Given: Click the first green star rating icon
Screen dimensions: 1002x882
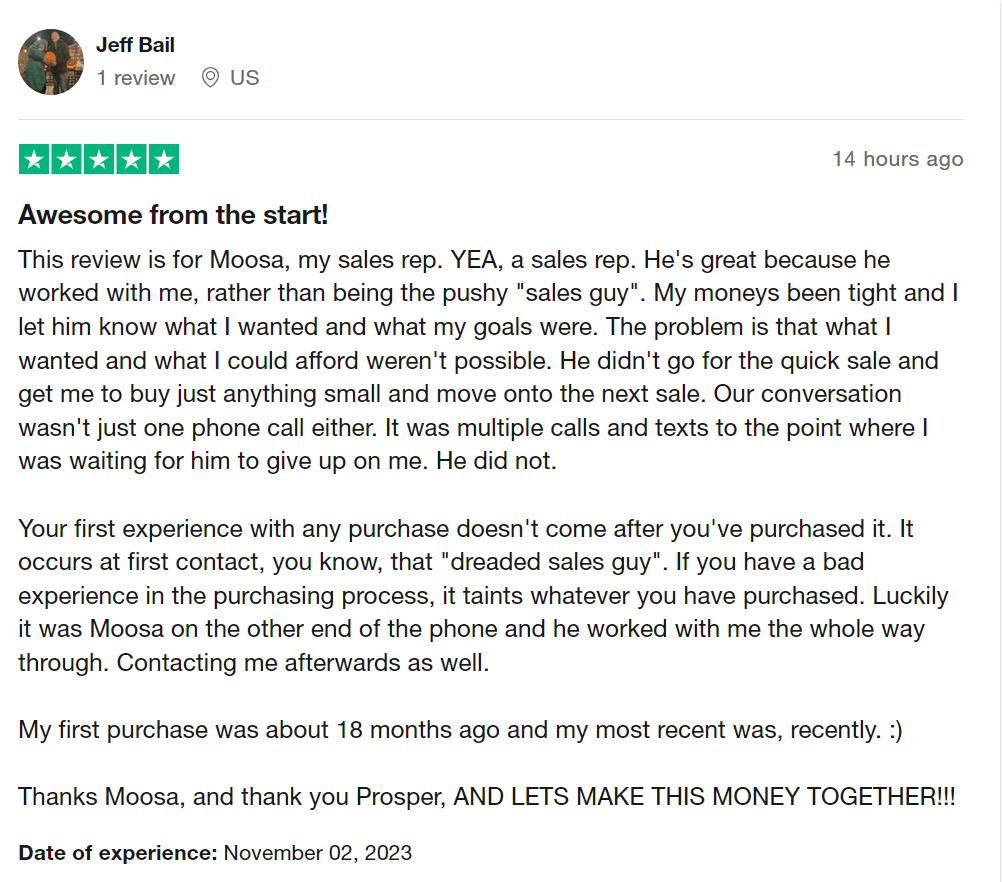Looking at the screenshot, I should 35,159.
